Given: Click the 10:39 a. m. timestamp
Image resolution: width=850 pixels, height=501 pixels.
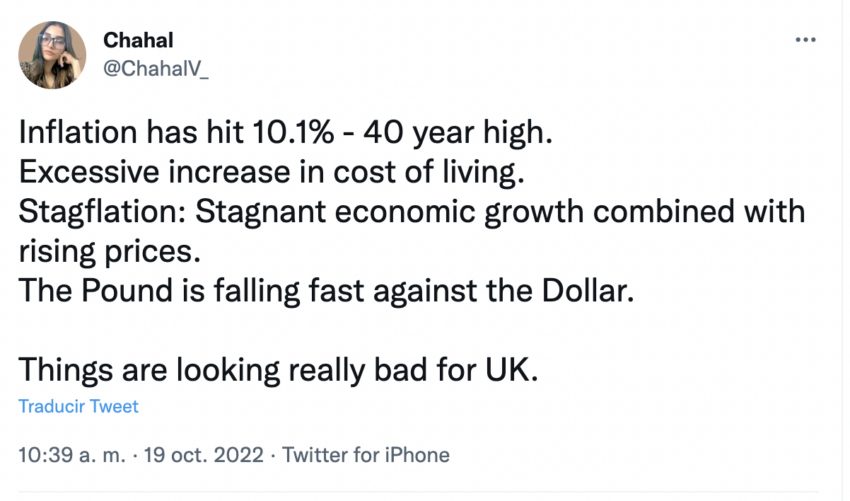Looking at the screenshot, I should point(68,455).
